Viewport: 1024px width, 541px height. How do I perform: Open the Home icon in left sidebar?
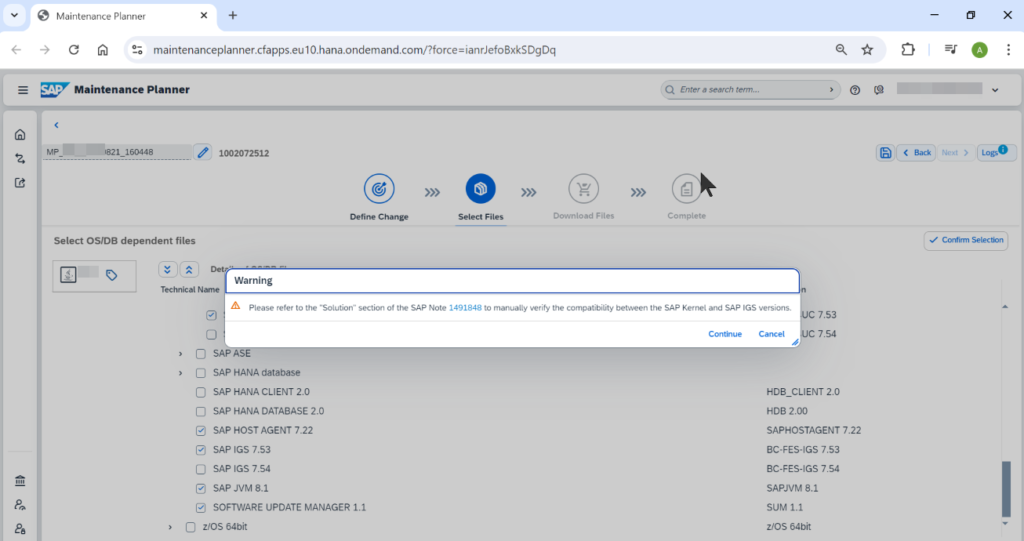20,135
